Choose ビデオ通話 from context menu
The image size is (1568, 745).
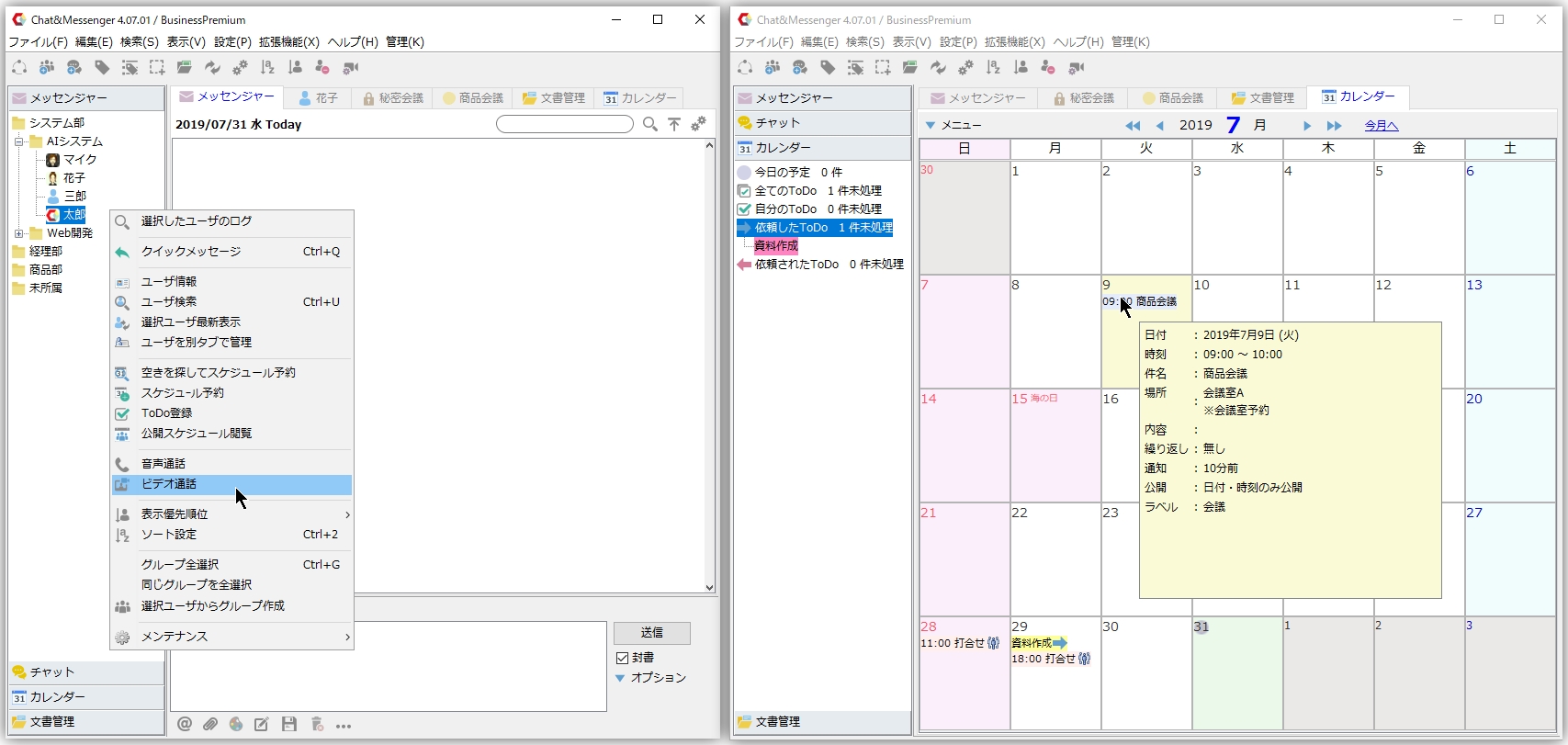point(232,484)
